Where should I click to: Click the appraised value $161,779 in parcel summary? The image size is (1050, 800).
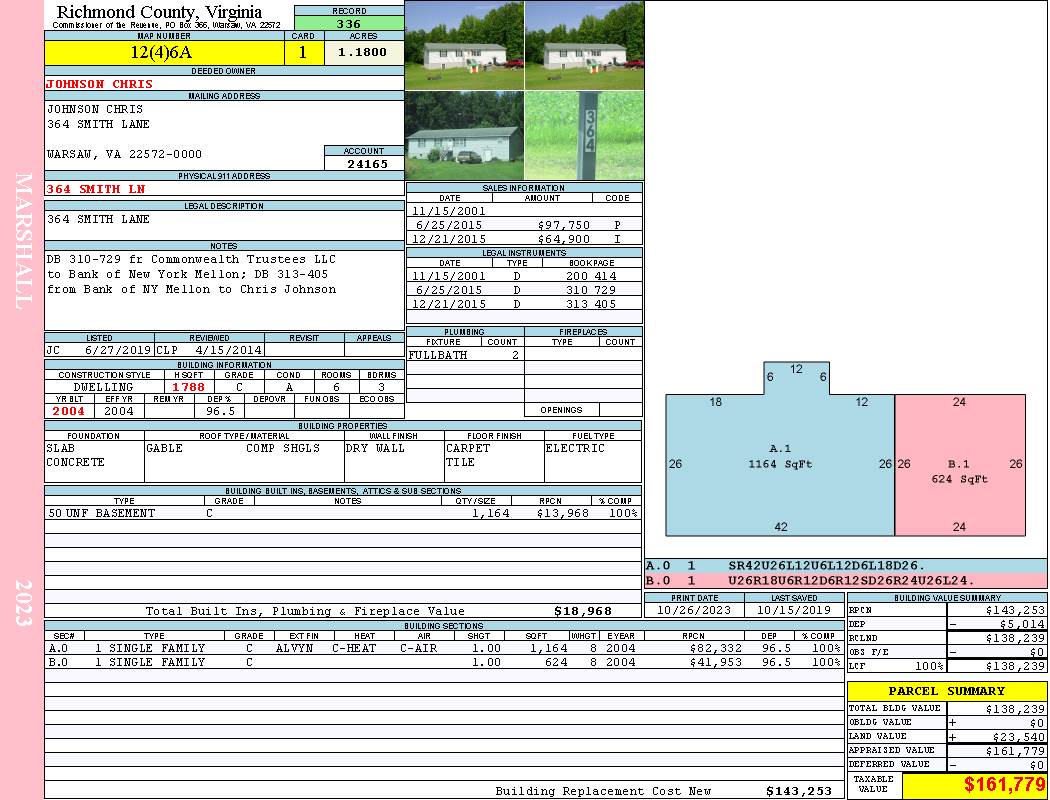click(x=1015, y=751)
